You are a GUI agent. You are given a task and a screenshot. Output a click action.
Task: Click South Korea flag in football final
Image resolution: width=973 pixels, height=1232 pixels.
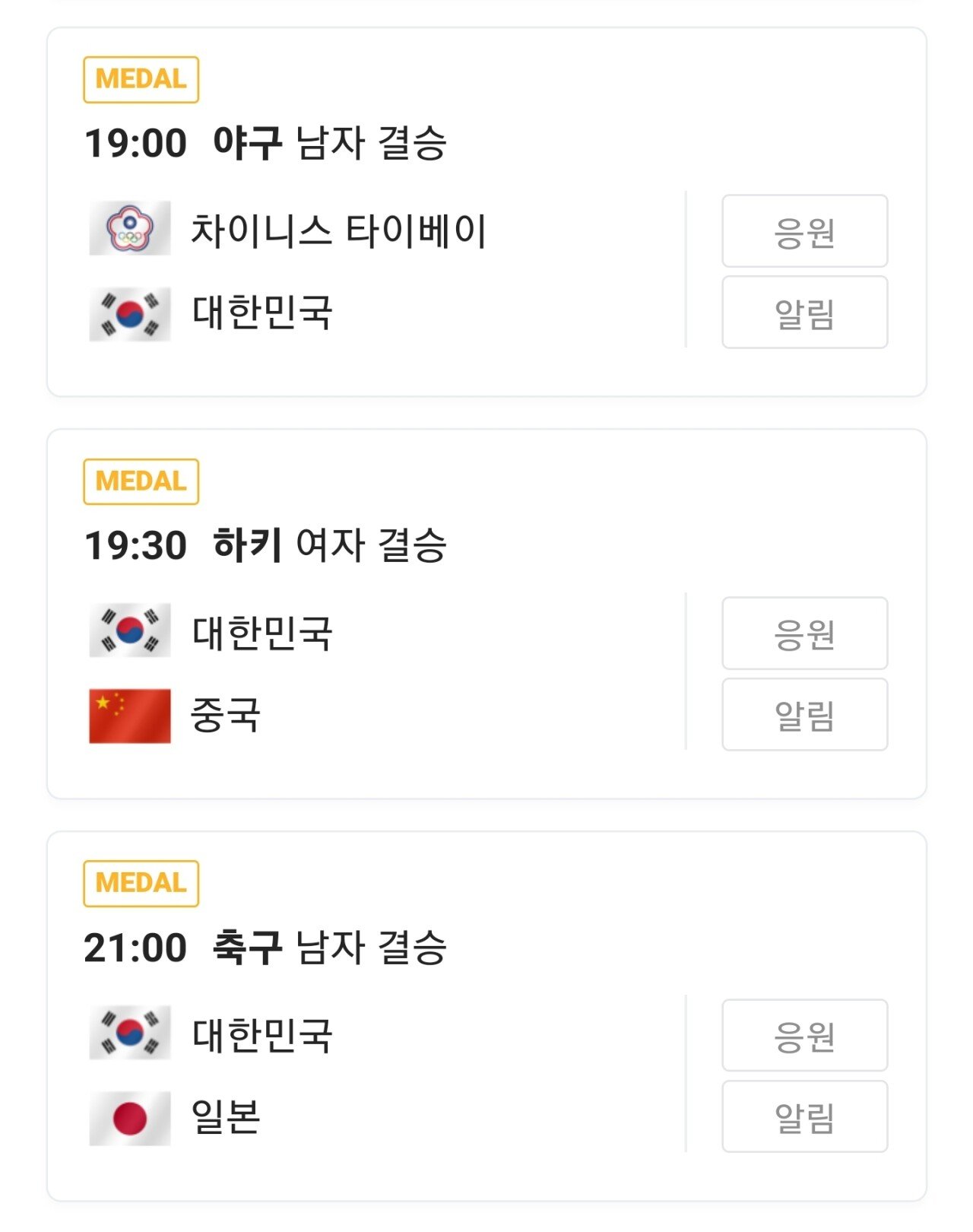point(130,1033)
